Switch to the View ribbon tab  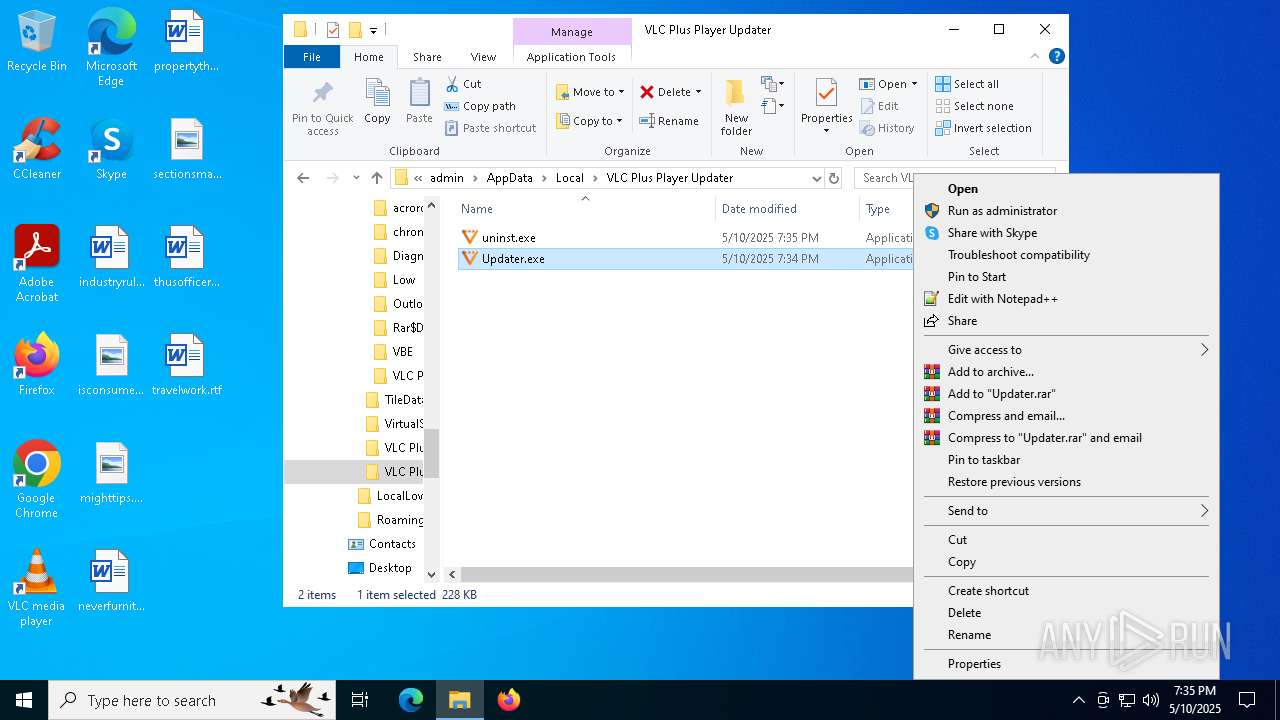(x=483, y=57)
